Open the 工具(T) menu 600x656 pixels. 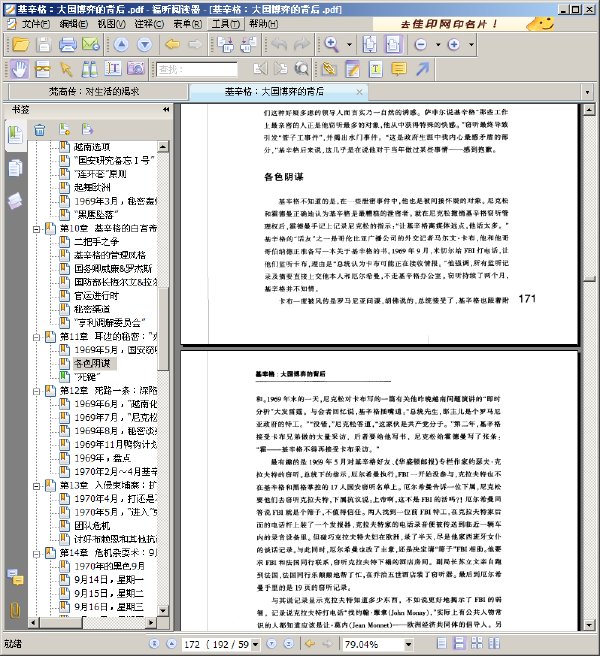pos(225,24)
